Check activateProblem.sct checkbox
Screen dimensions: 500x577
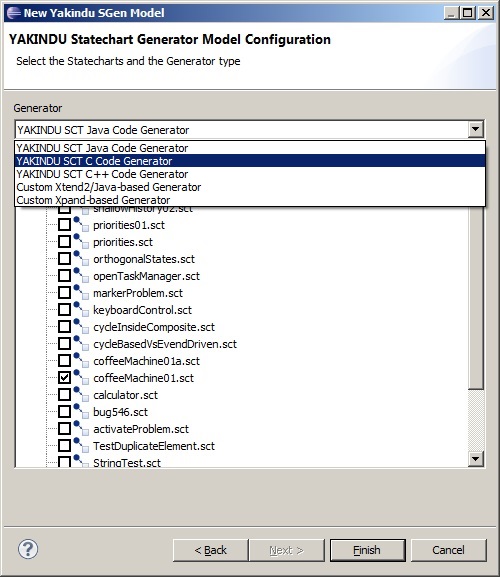(x=64, y=429)
